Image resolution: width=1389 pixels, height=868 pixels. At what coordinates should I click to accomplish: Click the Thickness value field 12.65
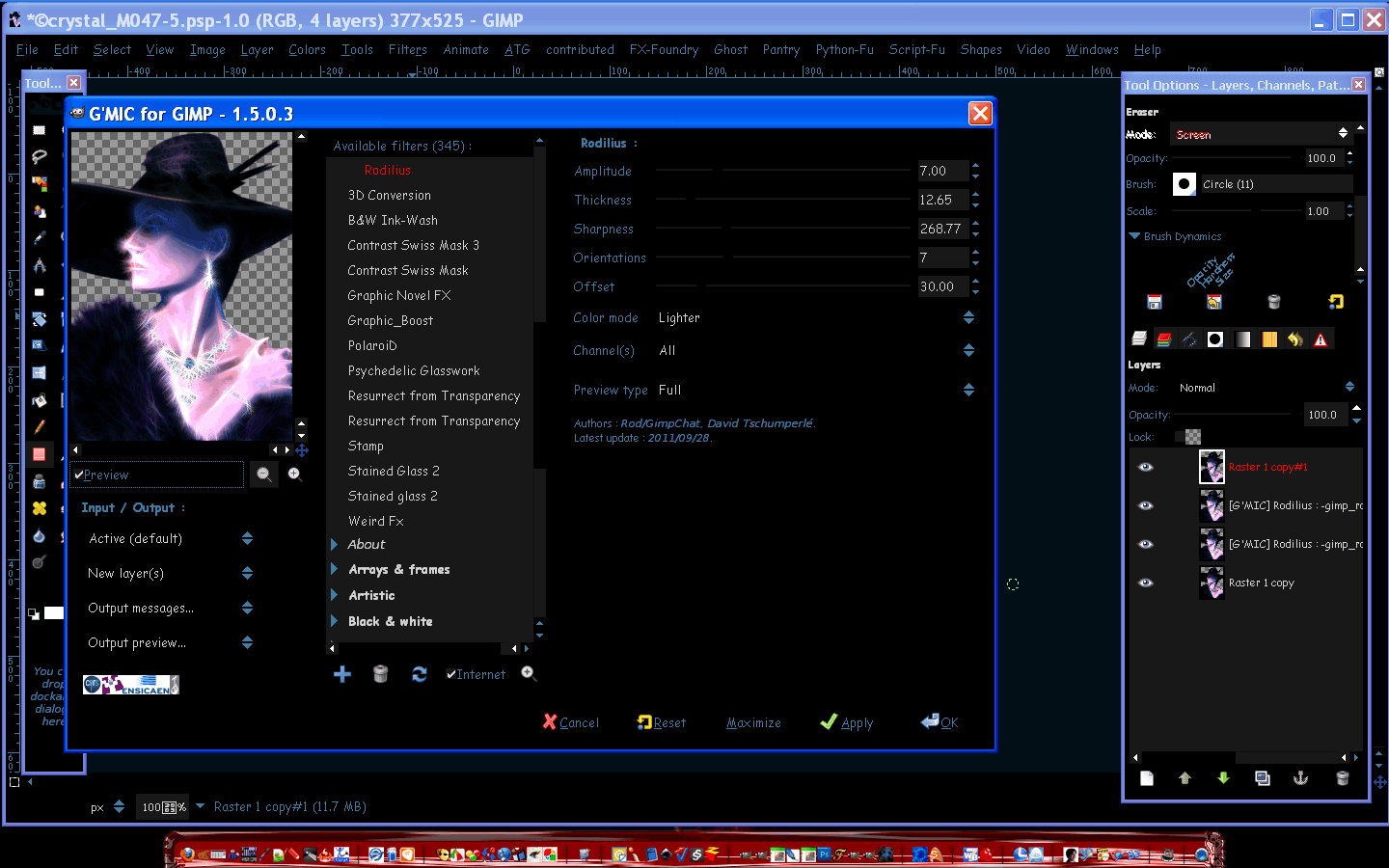click(x=942, y=200)
